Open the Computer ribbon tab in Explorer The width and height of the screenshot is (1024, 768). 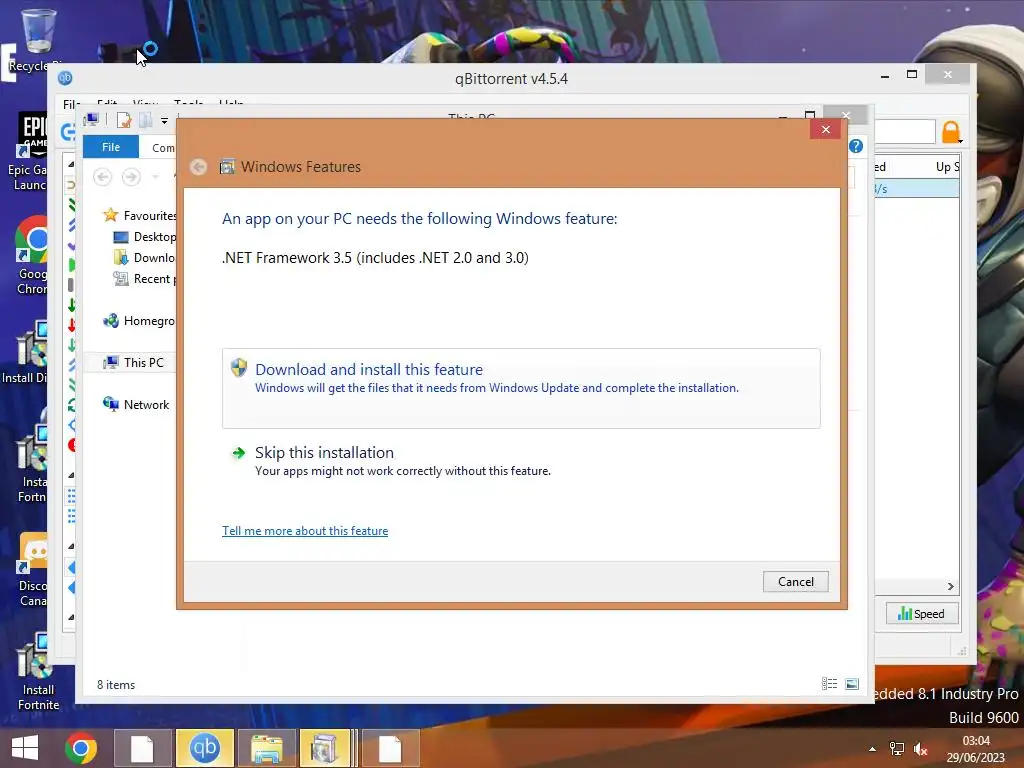coord(163,148)
